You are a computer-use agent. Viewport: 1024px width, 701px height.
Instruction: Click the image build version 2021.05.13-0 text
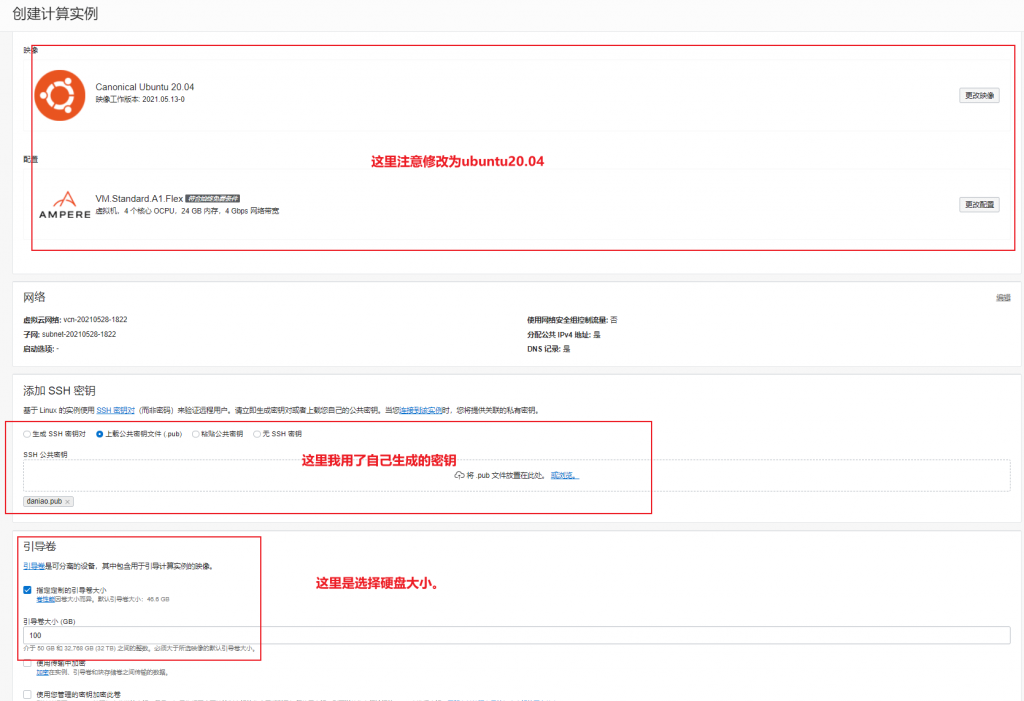pyautogui.click(x=163, y=99)
